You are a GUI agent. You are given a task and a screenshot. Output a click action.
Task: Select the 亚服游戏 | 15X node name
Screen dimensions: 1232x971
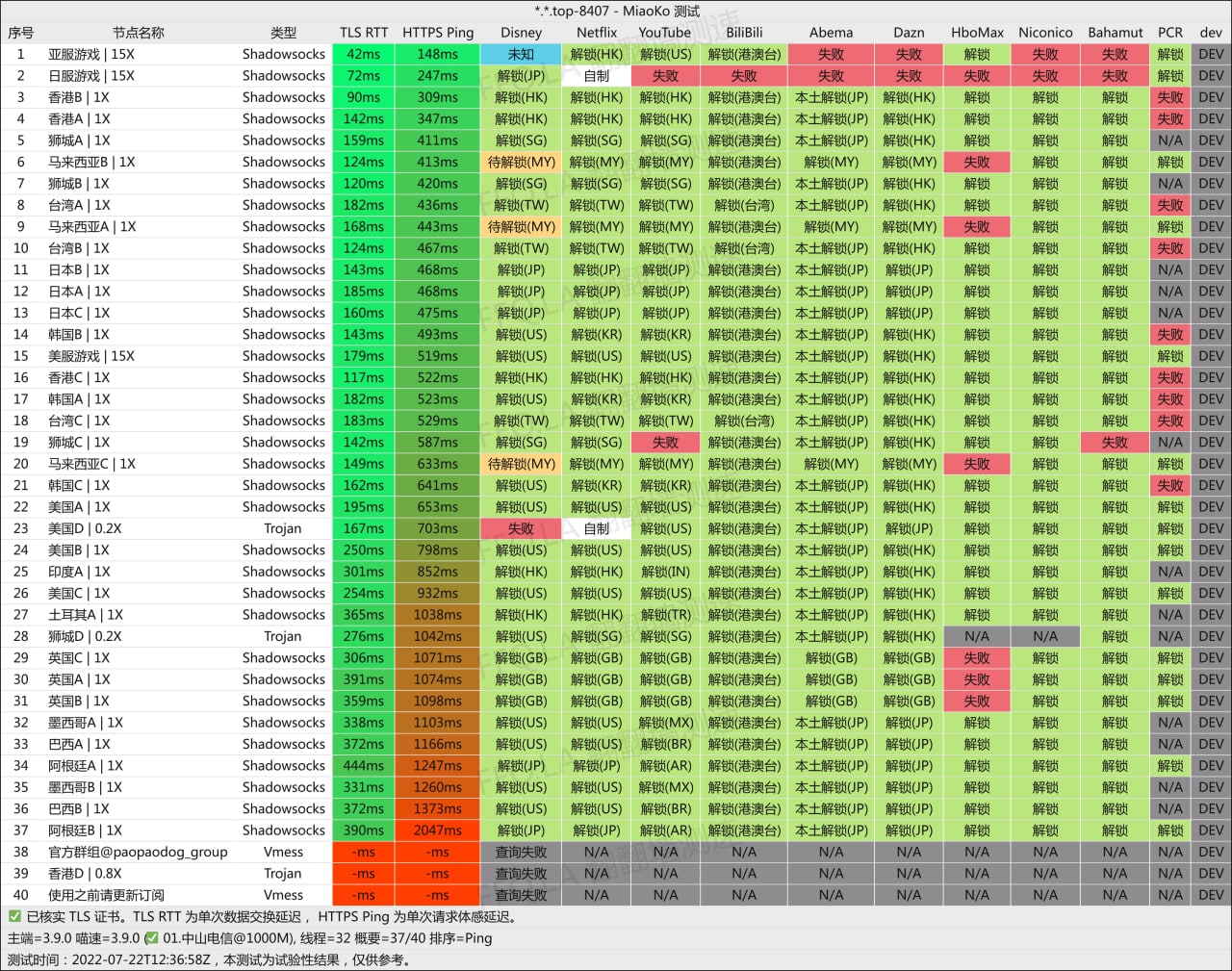pyautogui.click(x=91, y=55)
